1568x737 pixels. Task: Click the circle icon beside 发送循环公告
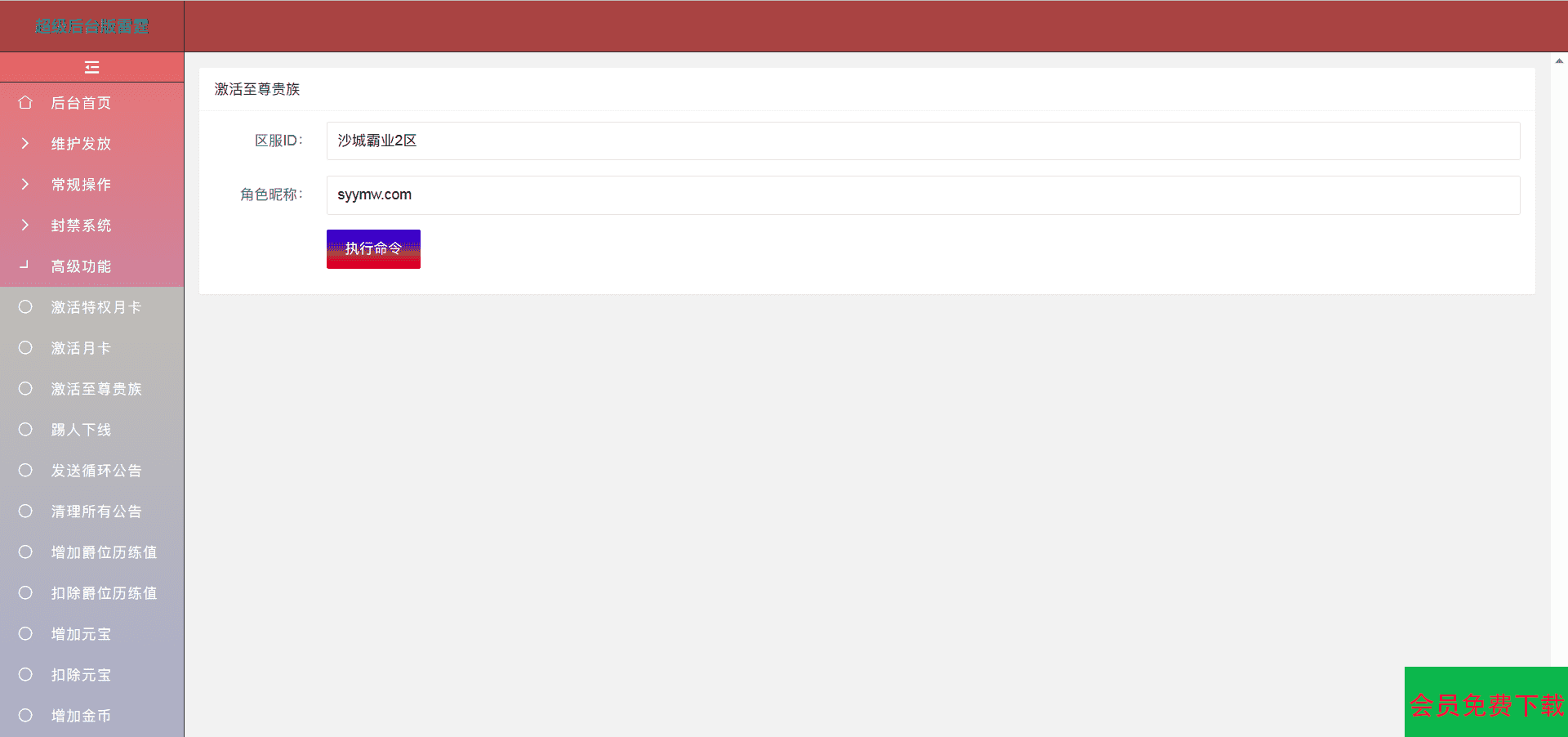tap(25, 470)
